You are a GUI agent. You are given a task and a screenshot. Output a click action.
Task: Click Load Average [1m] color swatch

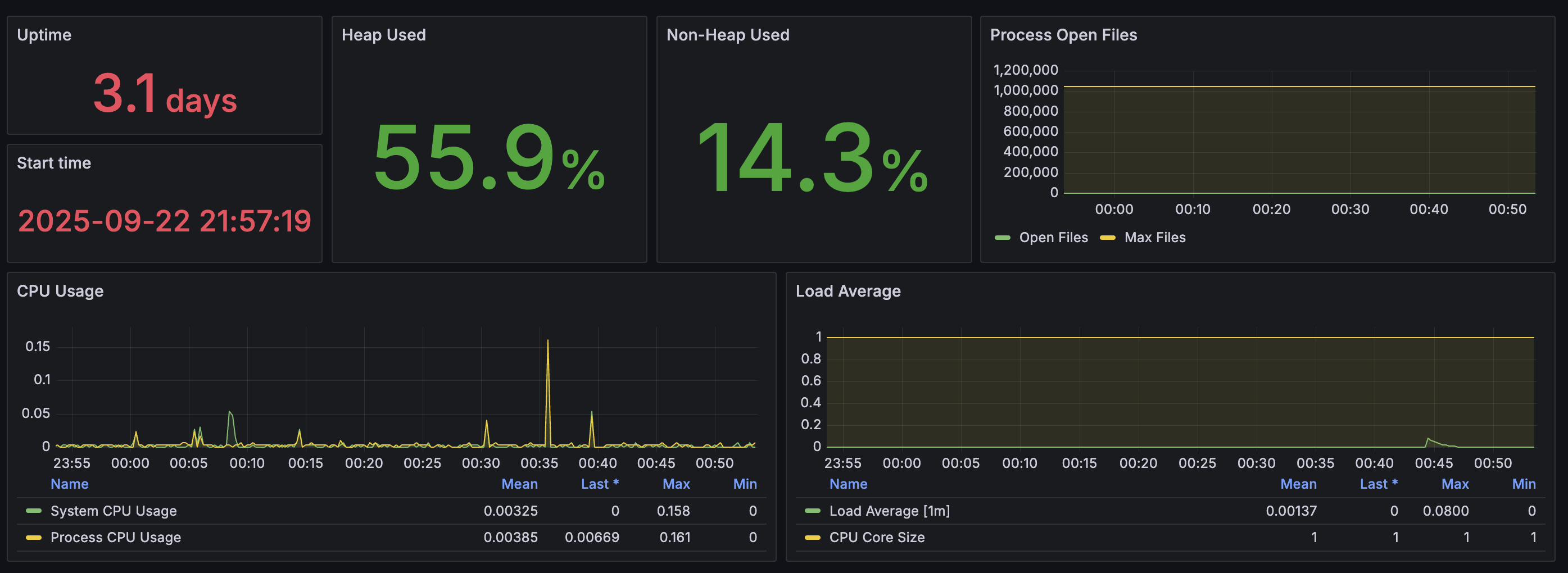[x=812, y=511]
